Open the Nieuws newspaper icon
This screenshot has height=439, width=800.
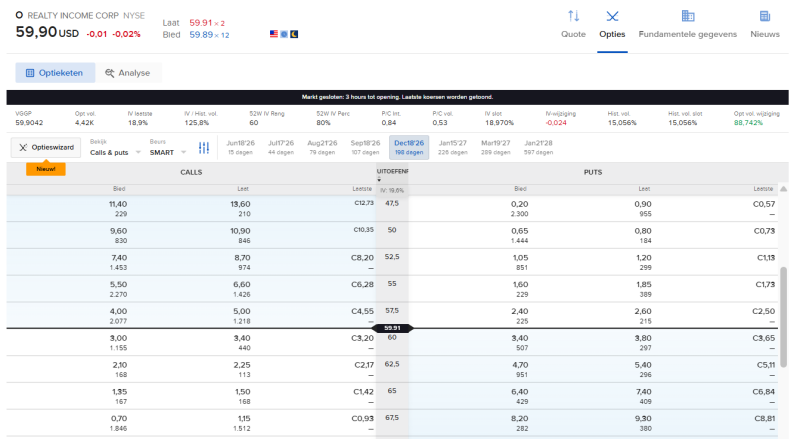(x=765, y=16)
